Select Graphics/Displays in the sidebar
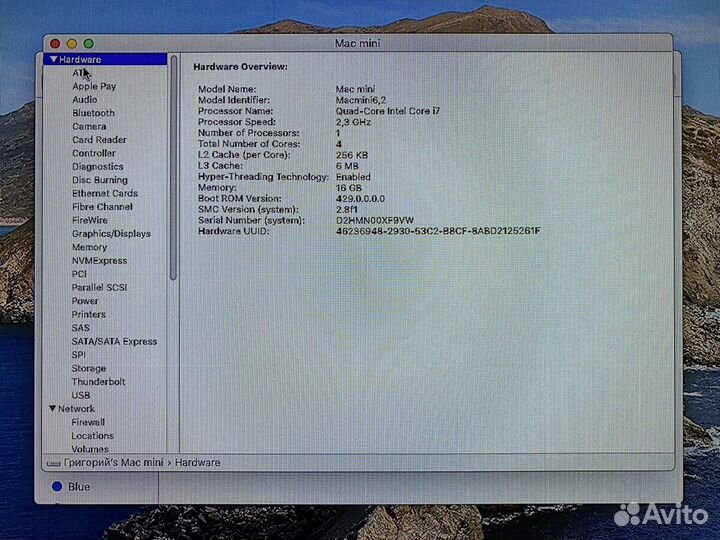 click(111, 234)
